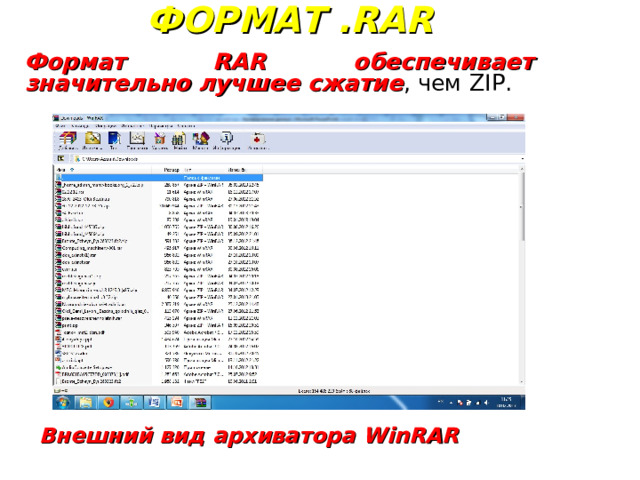This screenshot has width=640, height=480.
Task: Select the Computing_machinery archive row
Action: pyautogui.click(x=159, y=248)
